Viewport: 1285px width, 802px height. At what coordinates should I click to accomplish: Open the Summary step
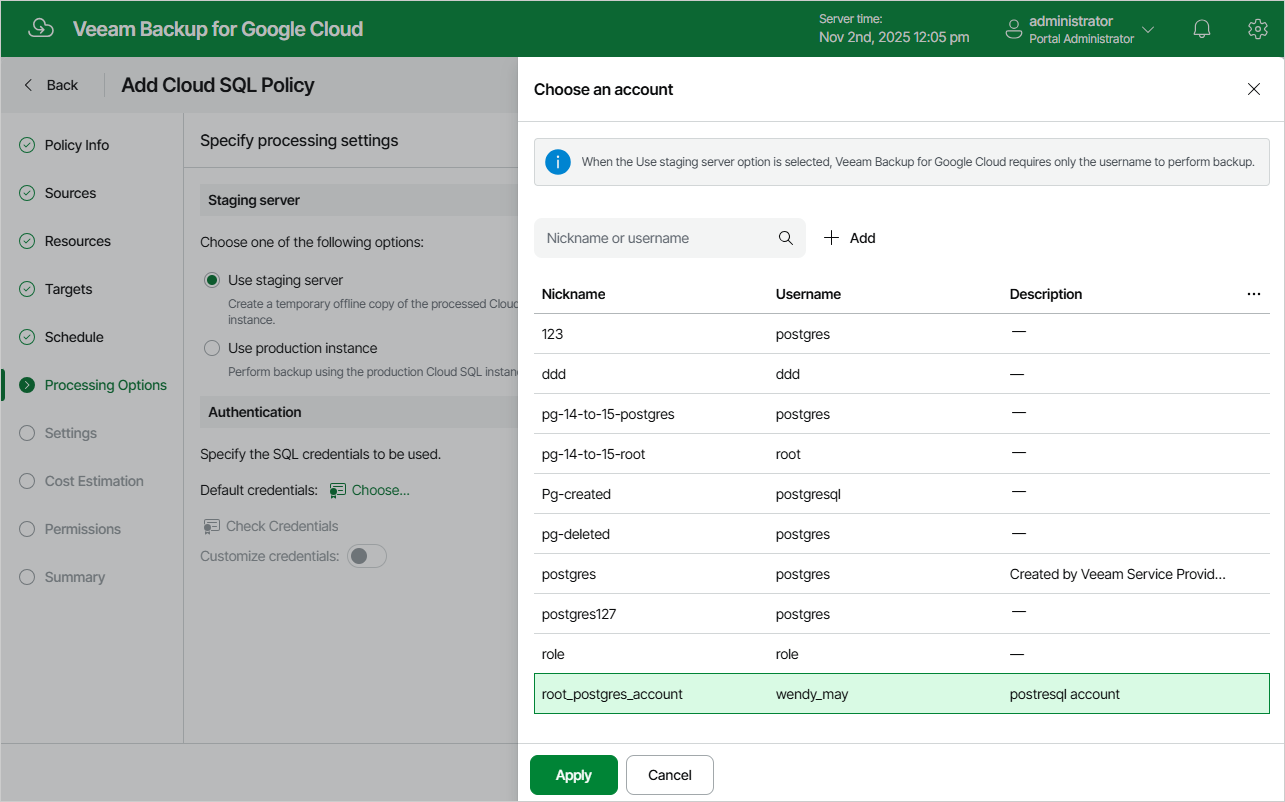point(75,577)
